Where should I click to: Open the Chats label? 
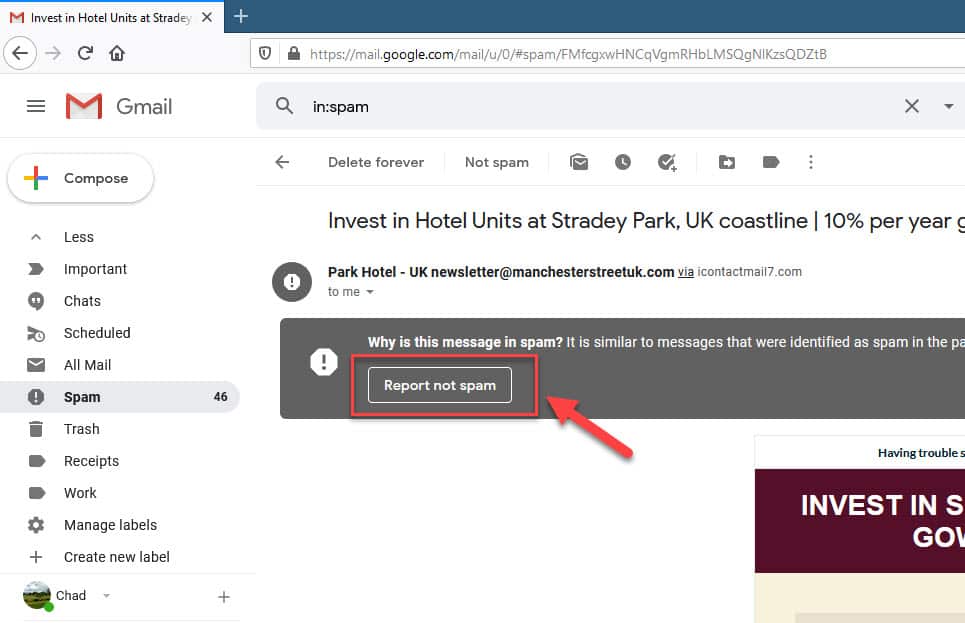pos(82,301)
